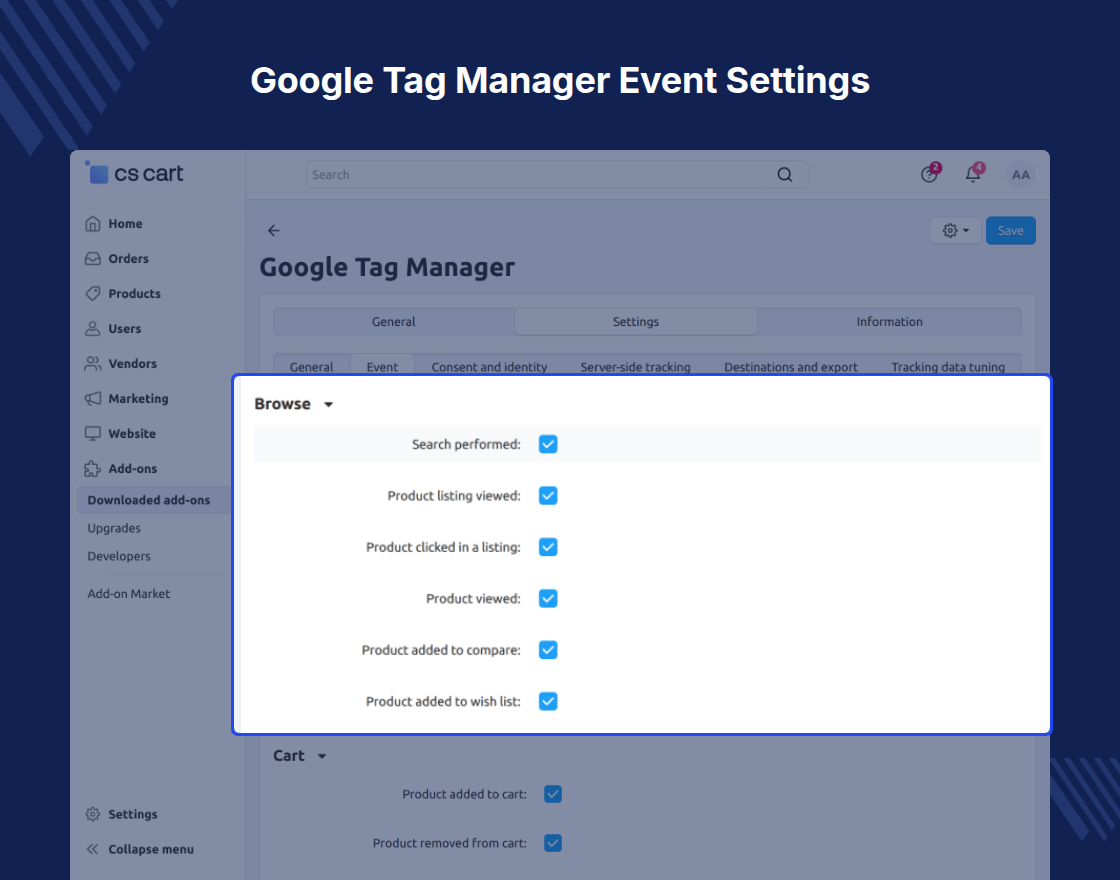The height and width of the screenshot is (880, 1120).
Task: Click the Orders menu label in the sidebar
Action: pyautogui.click(x=129, y=259)
